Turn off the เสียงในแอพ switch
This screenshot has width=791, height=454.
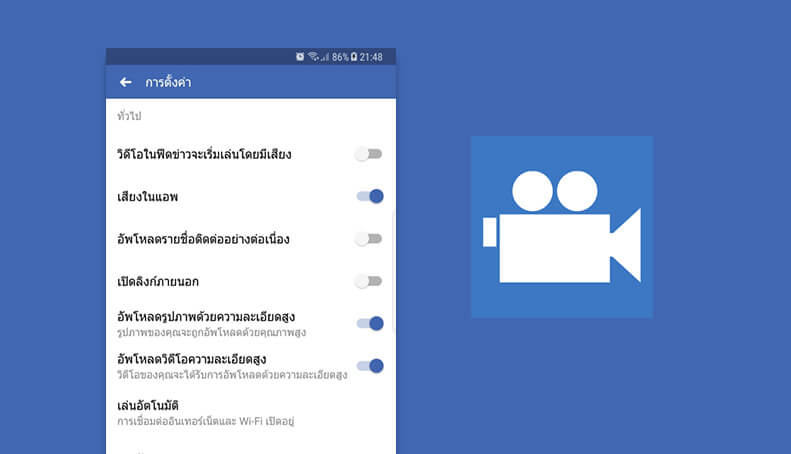(370, 196)
